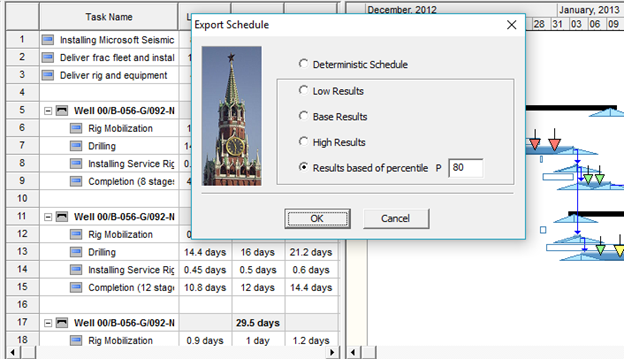Click task icon for Deliver frac fleet

tap(48, 58)
